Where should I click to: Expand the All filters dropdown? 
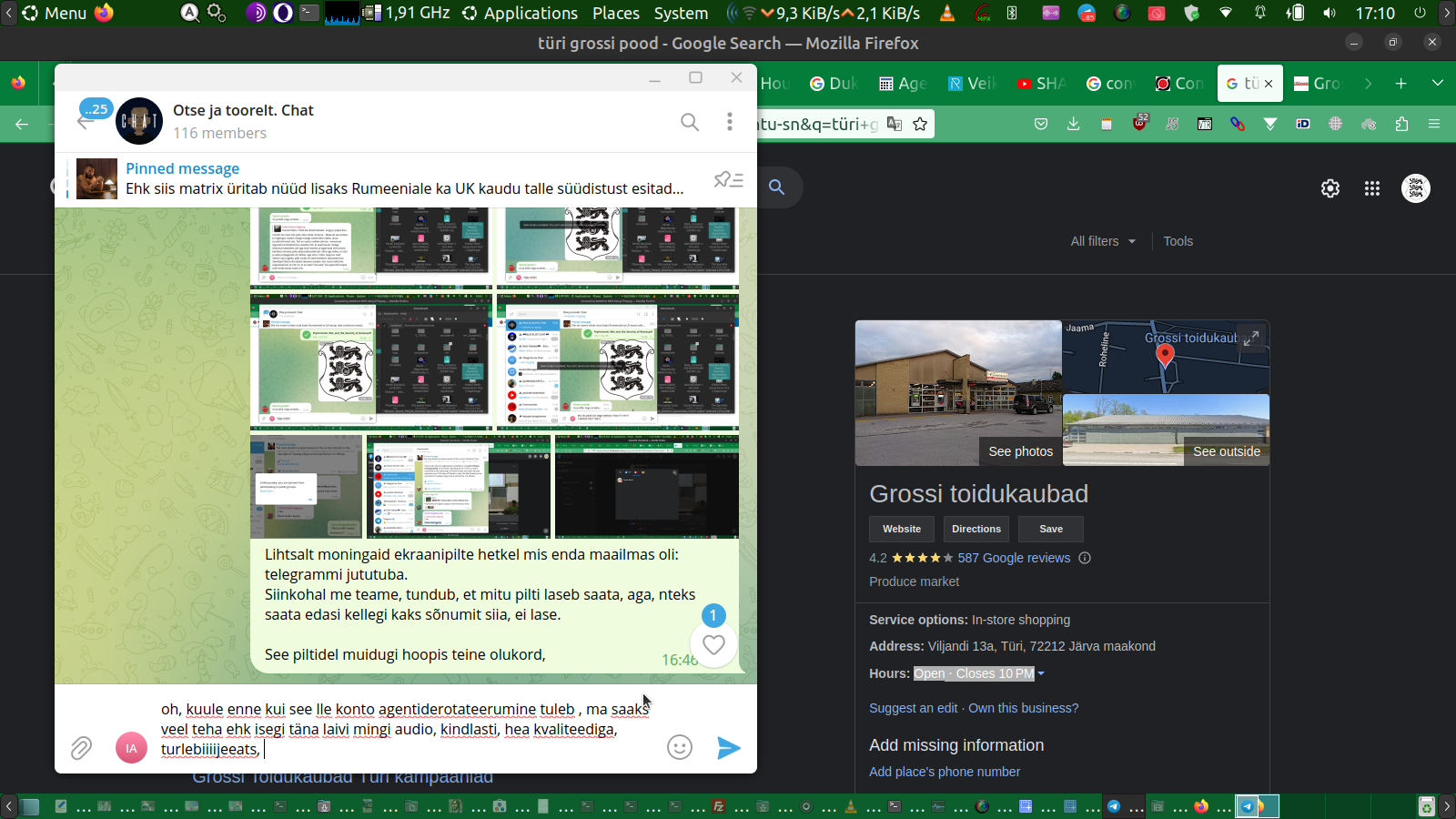point(1103,241)
